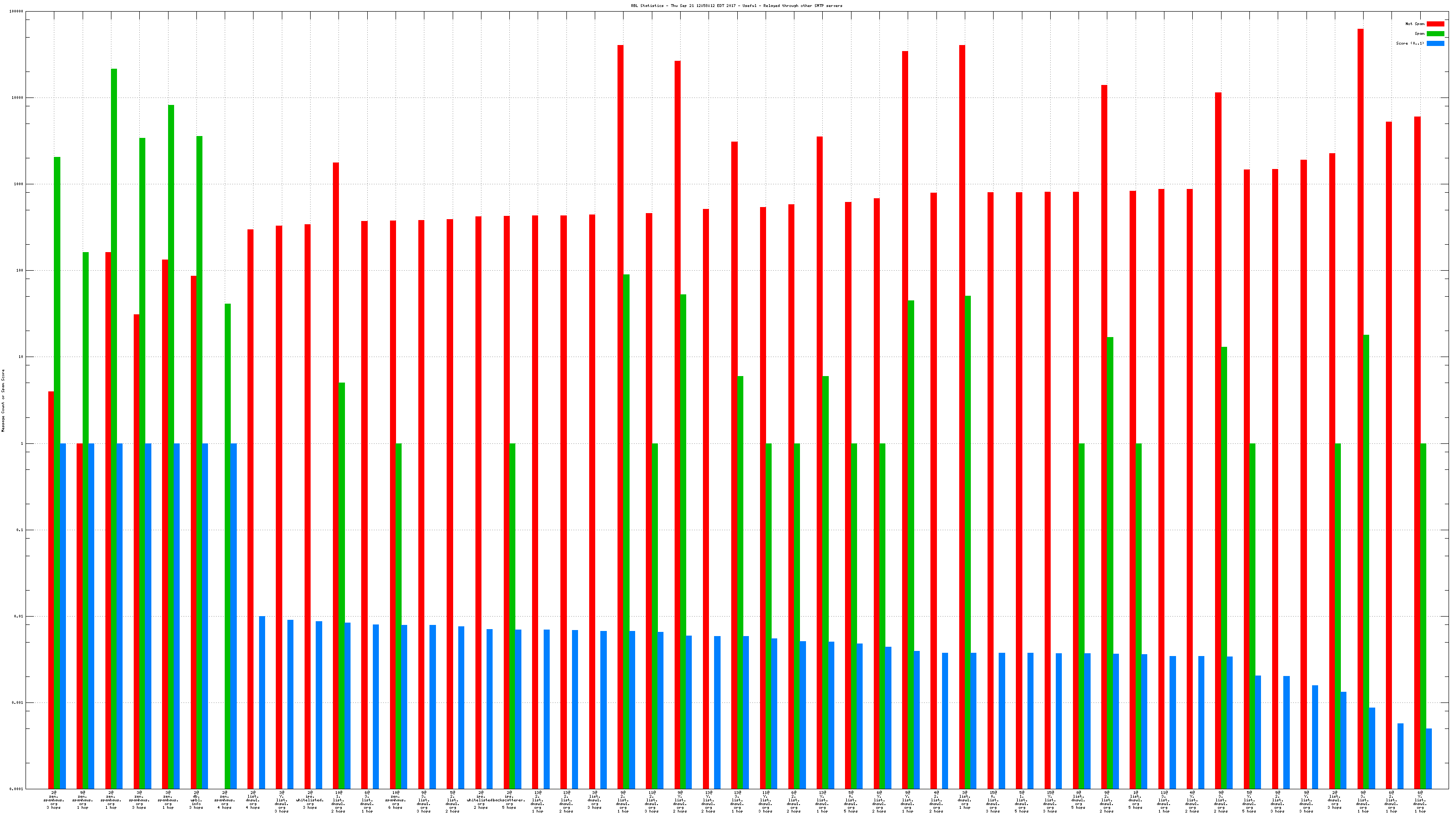Click the zen.spamhaus.org 4 hops x-axis label
This screenshot has width=1456, height=819.
(x=224, y=800)
